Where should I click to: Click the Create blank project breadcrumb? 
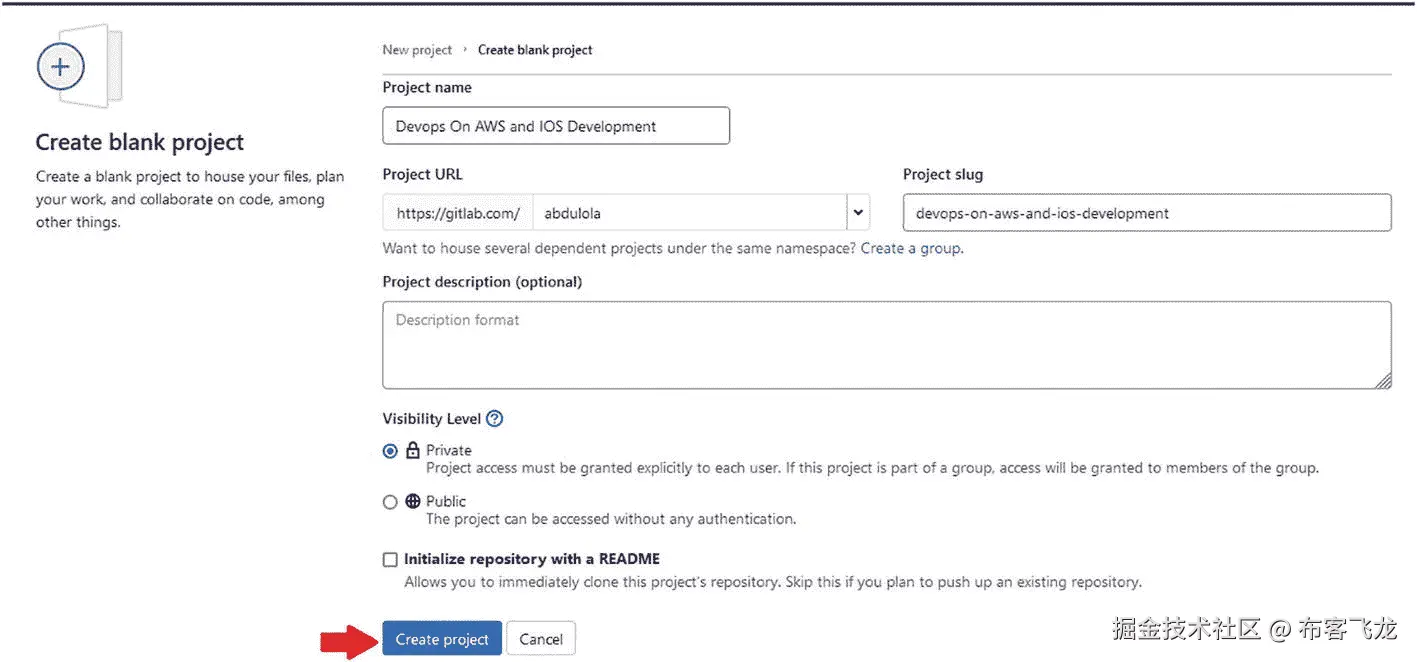[x=535, y=50]
